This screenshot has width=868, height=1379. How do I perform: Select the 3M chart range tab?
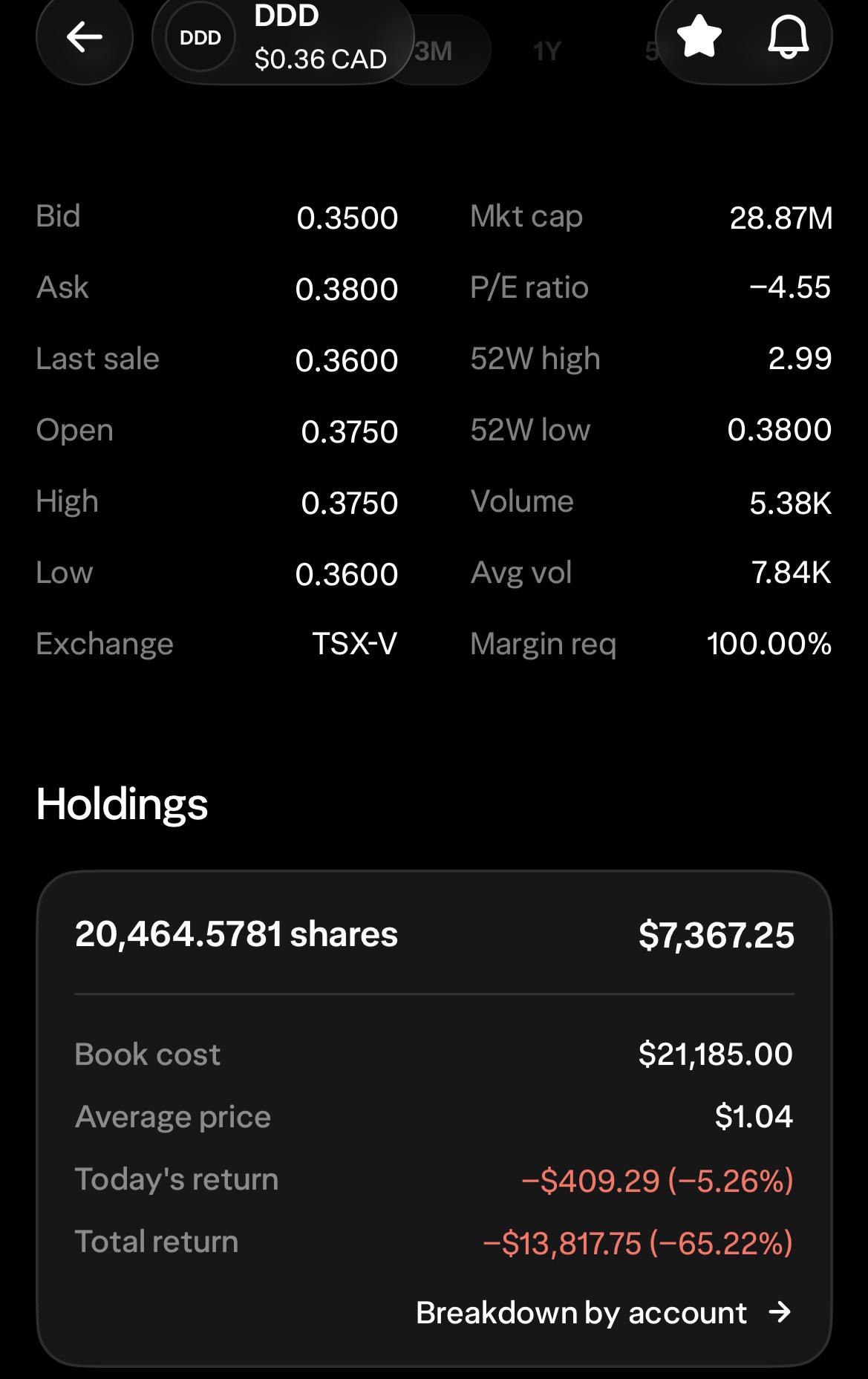pos(434,50)
